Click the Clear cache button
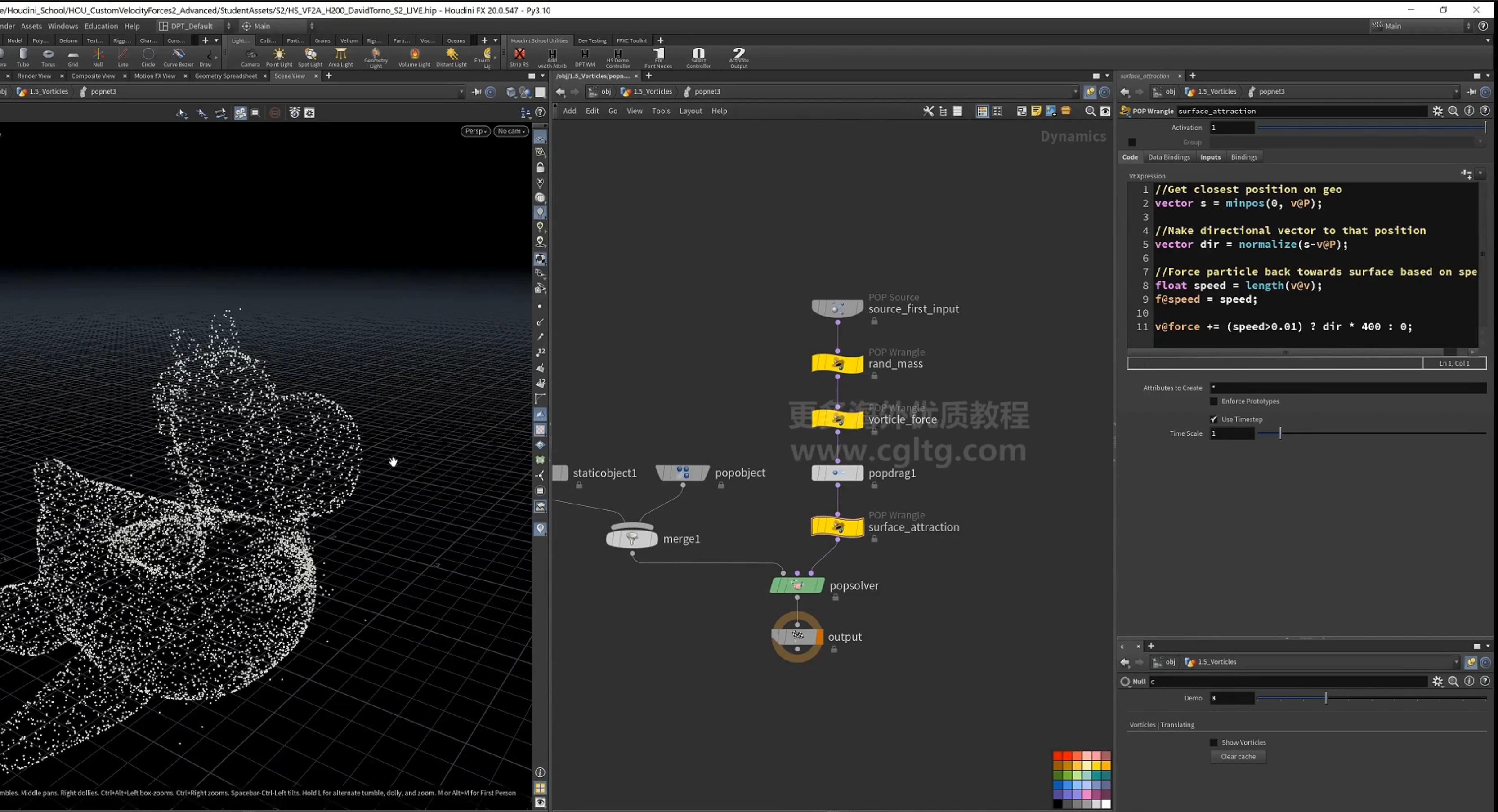The height and width of the screenshot is (812, 1498). click(1238, 756)
